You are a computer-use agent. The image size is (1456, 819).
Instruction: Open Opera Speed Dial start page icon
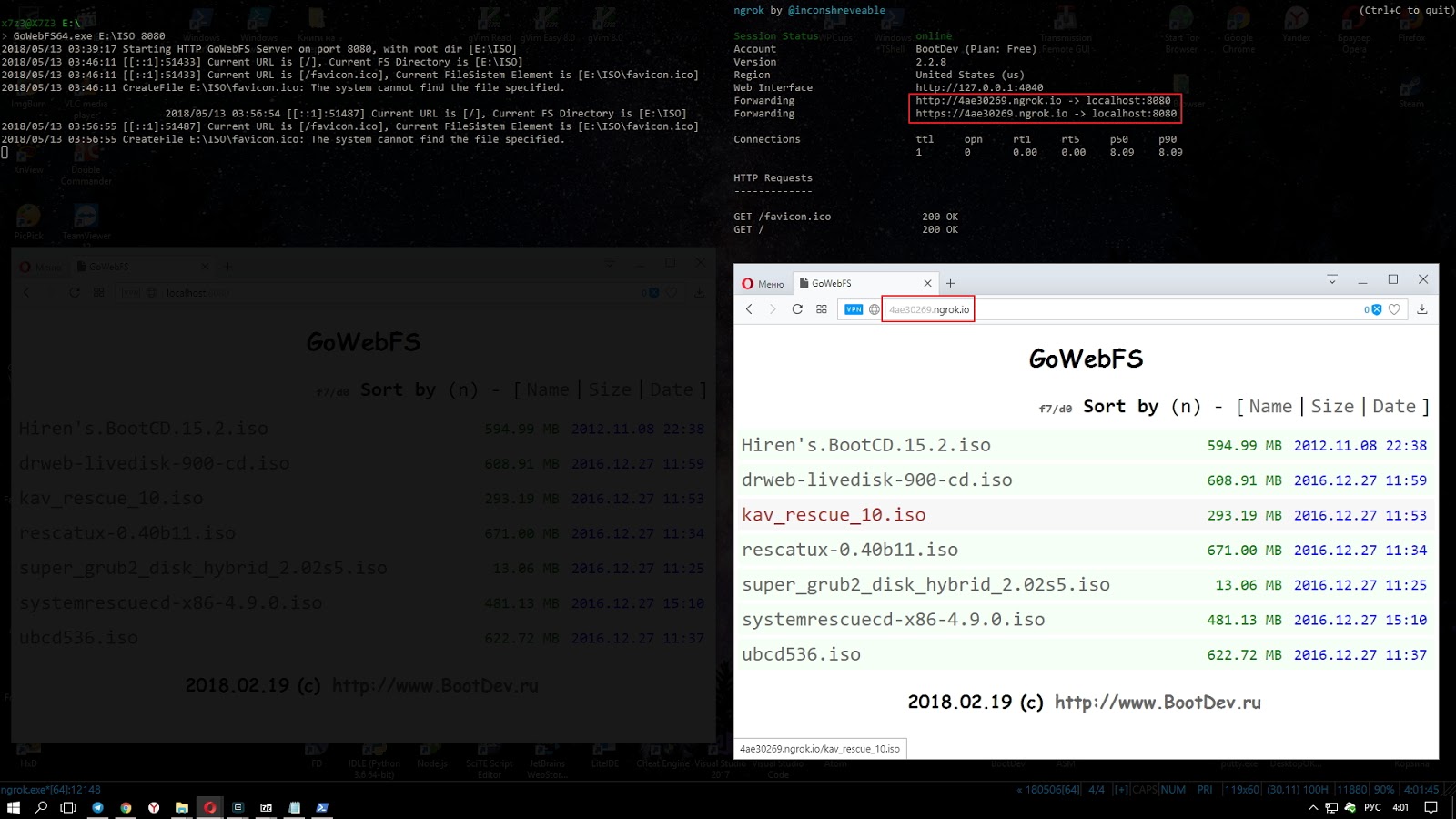[822, 309]
